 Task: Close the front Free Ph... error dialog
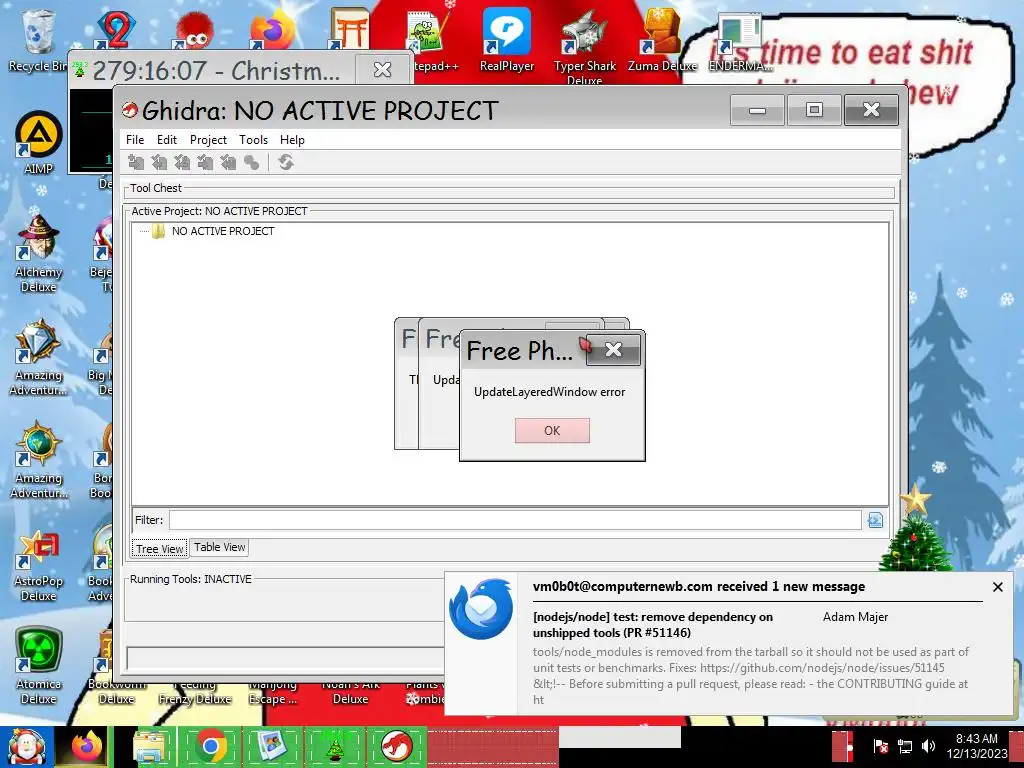(613, 350)
